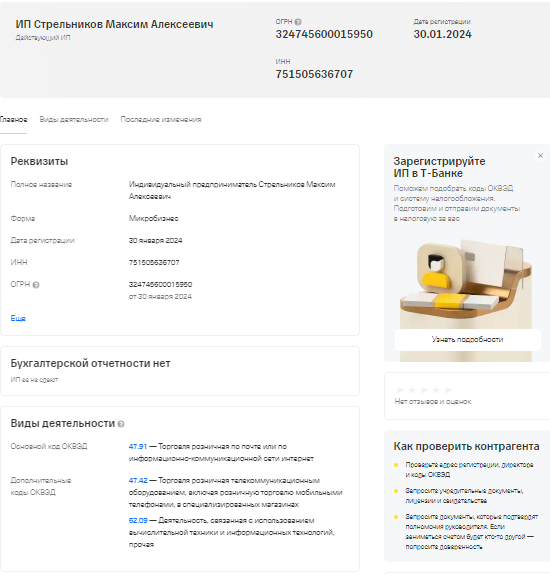
Task: Open the Главное tab
Action: coord(14,120)
